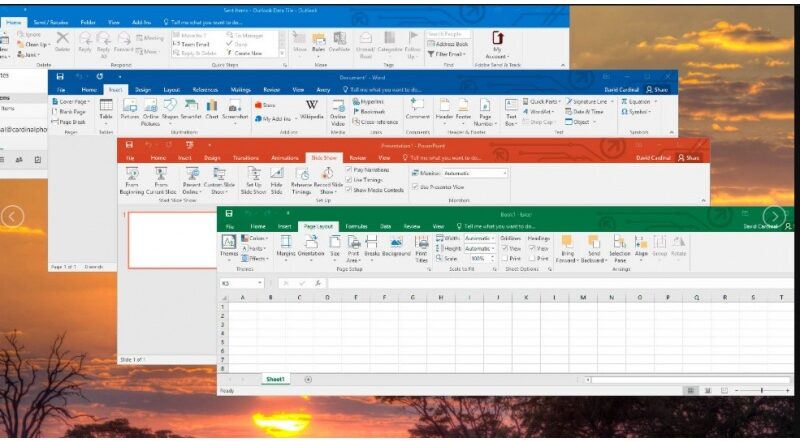
Task: Open Quick Parts dropdown in Word
Action: pyautogui.click(x=541, y=102)
